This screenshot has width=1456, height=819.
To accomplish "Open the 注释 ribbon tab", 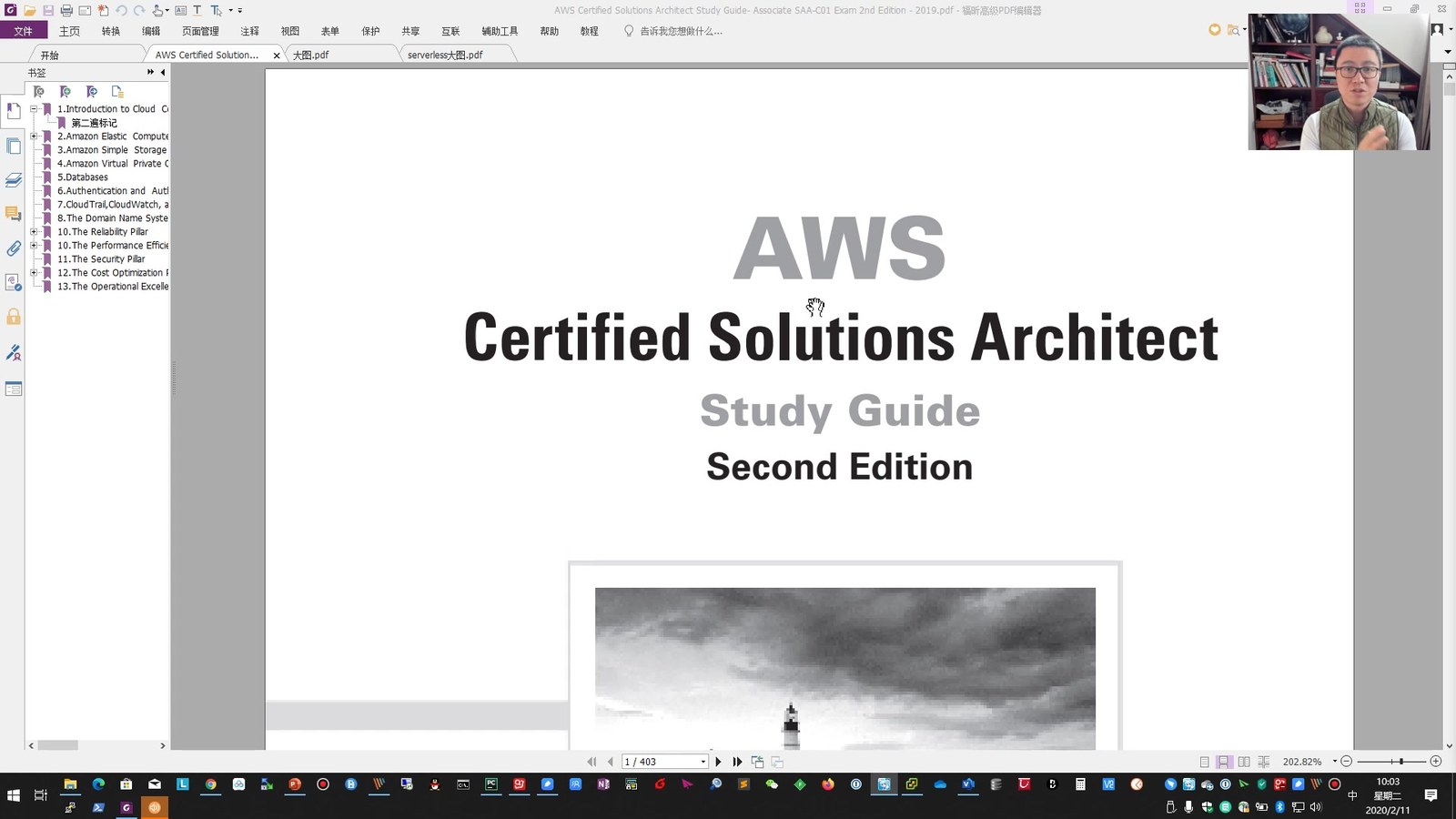I will pyautogui.click(x=250, y=31).
